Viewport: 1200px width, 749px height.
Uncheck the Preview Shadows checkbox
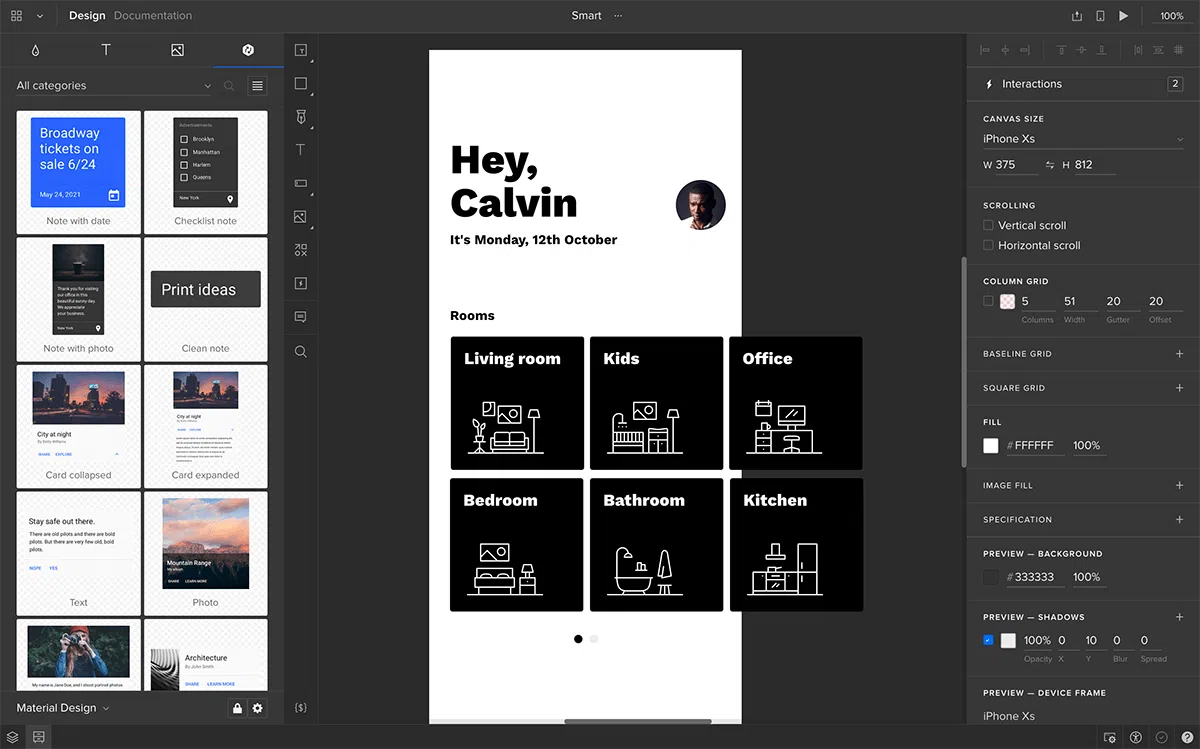click(989, 640)
